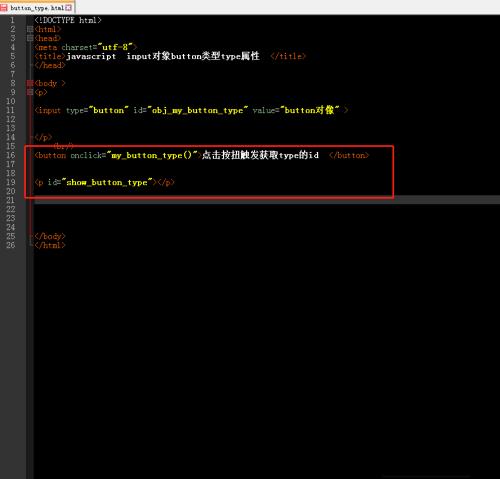Collapse the html tag fold marker
The height and width of the screenshot is (479, 500).
[x=30, y=29]
